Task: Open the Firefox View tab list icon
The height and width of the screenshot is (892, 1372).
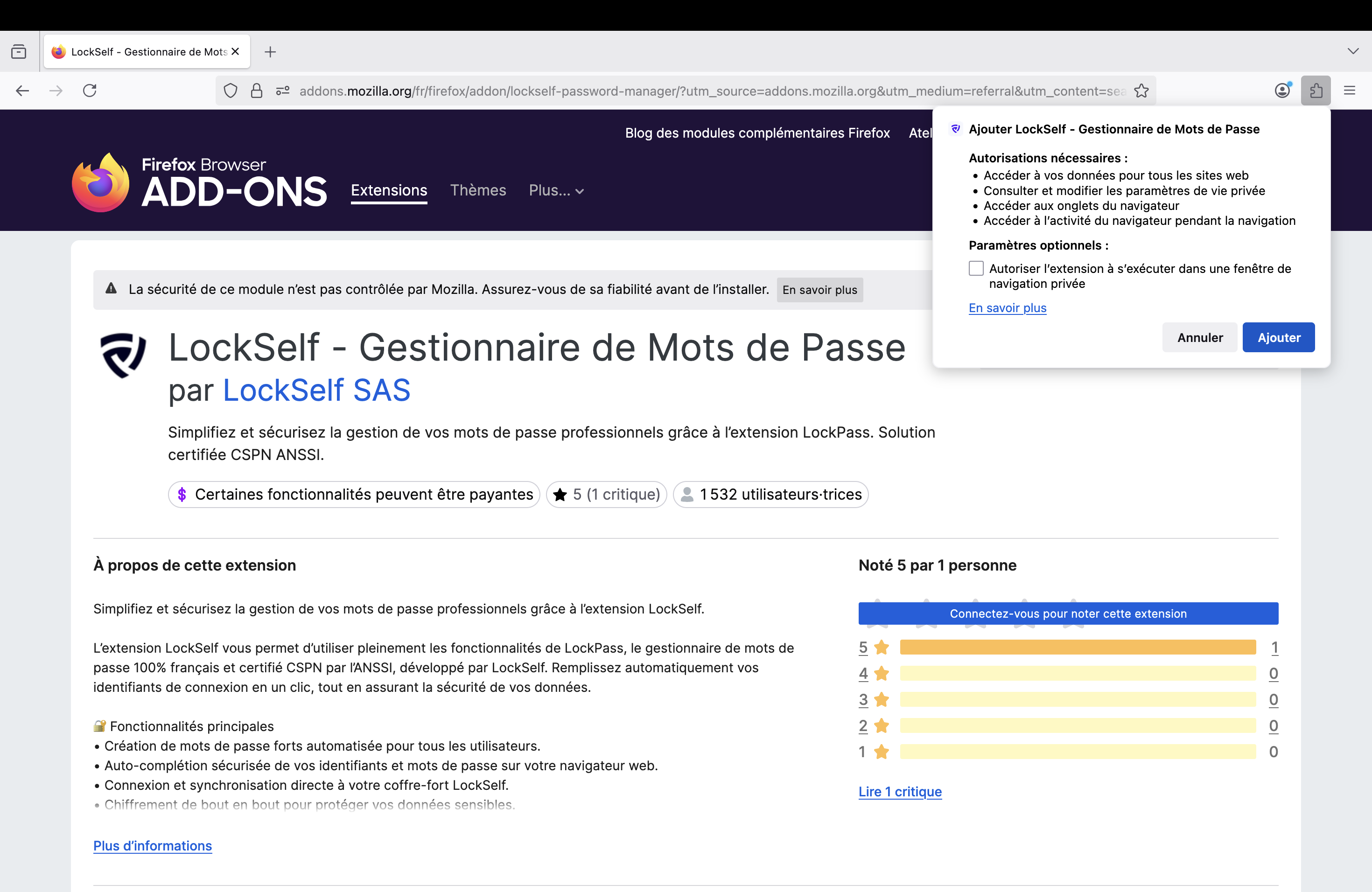Action: tap(19, 52)
